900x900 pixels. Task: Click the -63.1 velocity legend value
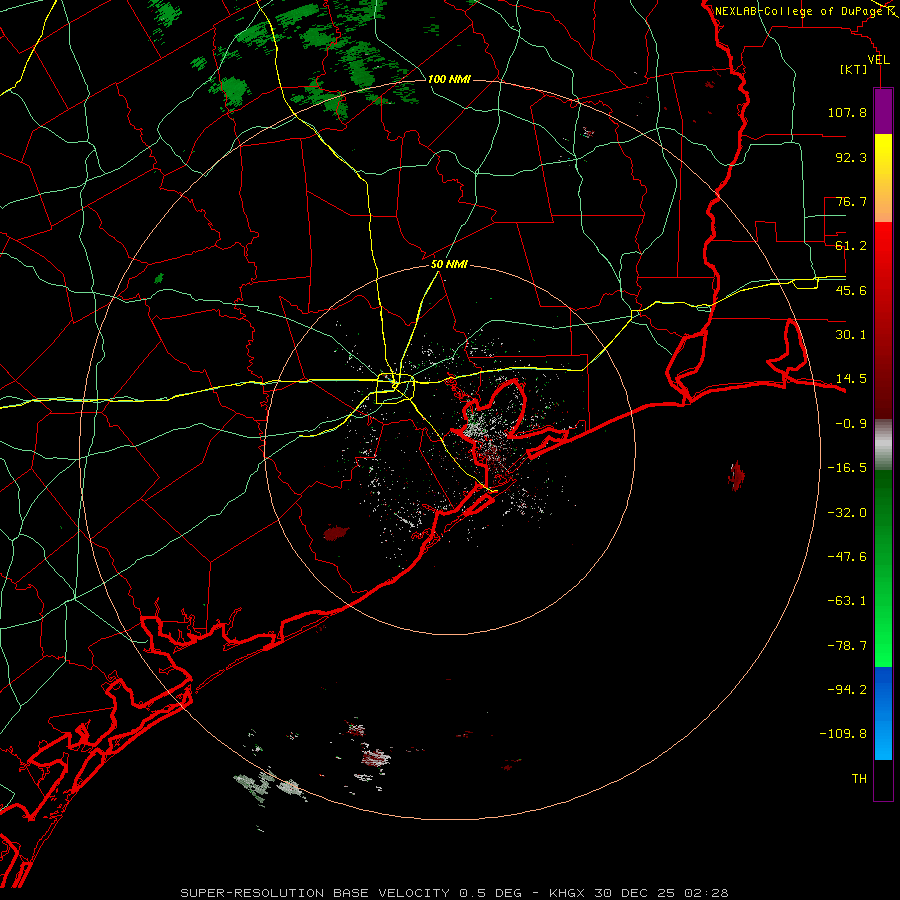[x=847, y=601]
